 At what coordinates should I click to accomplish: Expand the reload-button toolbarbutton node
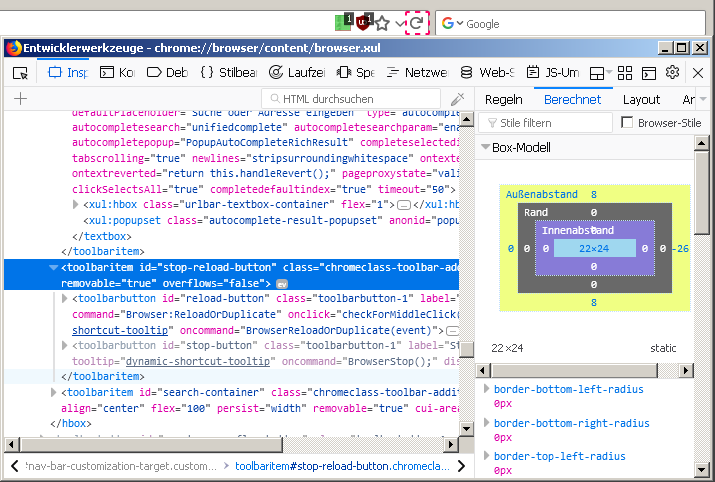pos(67,299)
